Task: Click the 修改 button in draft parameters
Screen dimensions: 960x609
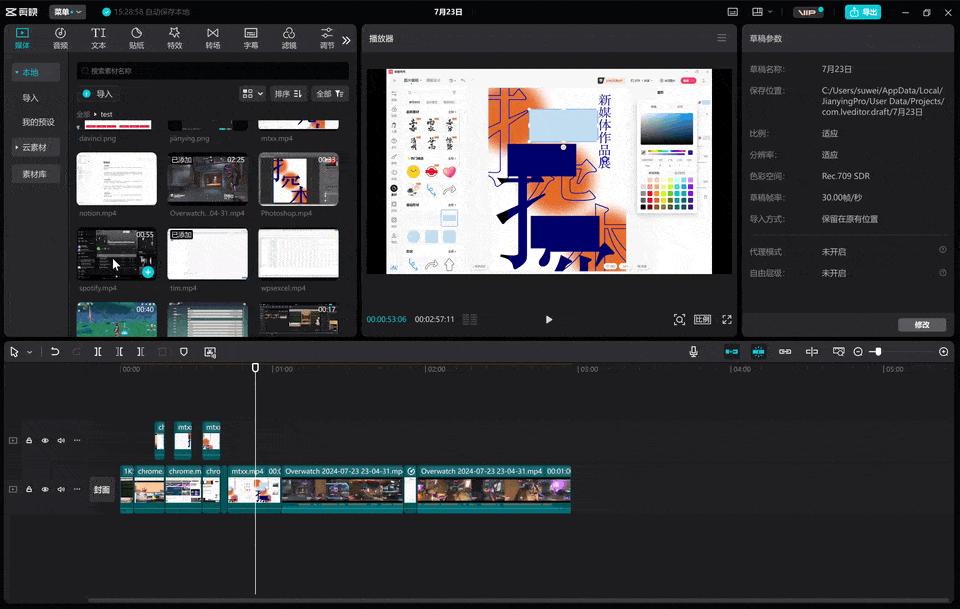Action: pyautogui.click(x=921, y=324)
